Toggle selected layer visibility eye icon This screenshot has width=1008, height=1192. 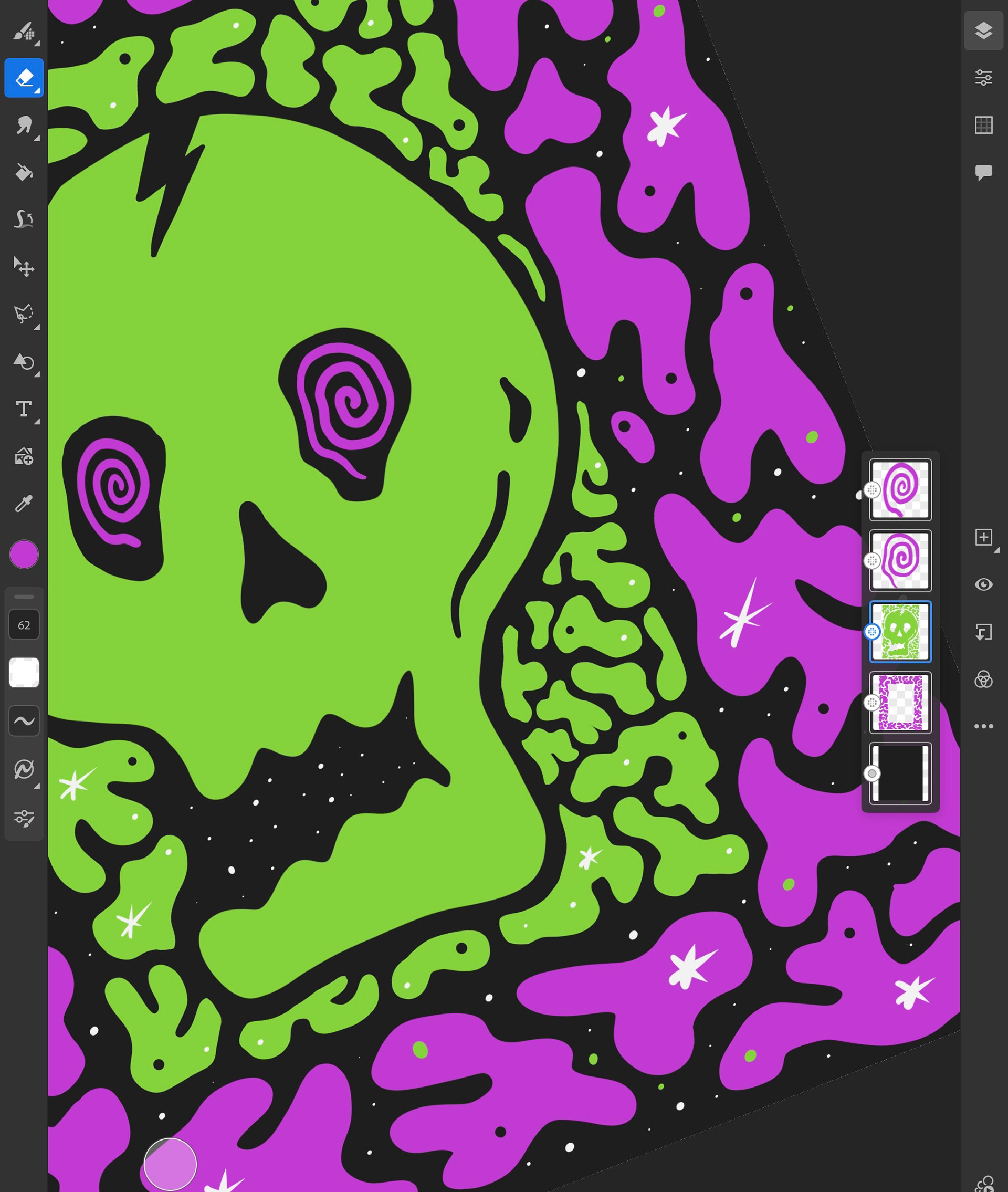coord(983,584)
